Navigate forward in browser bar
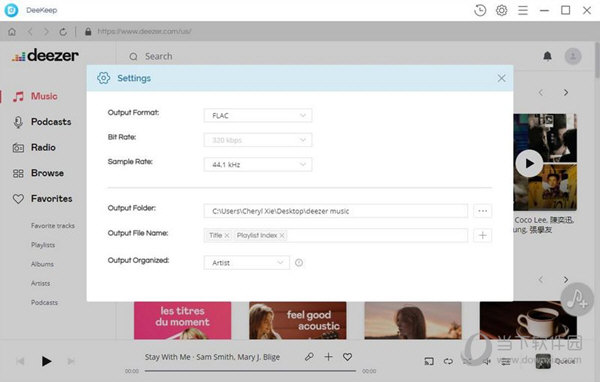Image resolution: width=600 pixels, height=382 pixels. click(x=46, y=31)
